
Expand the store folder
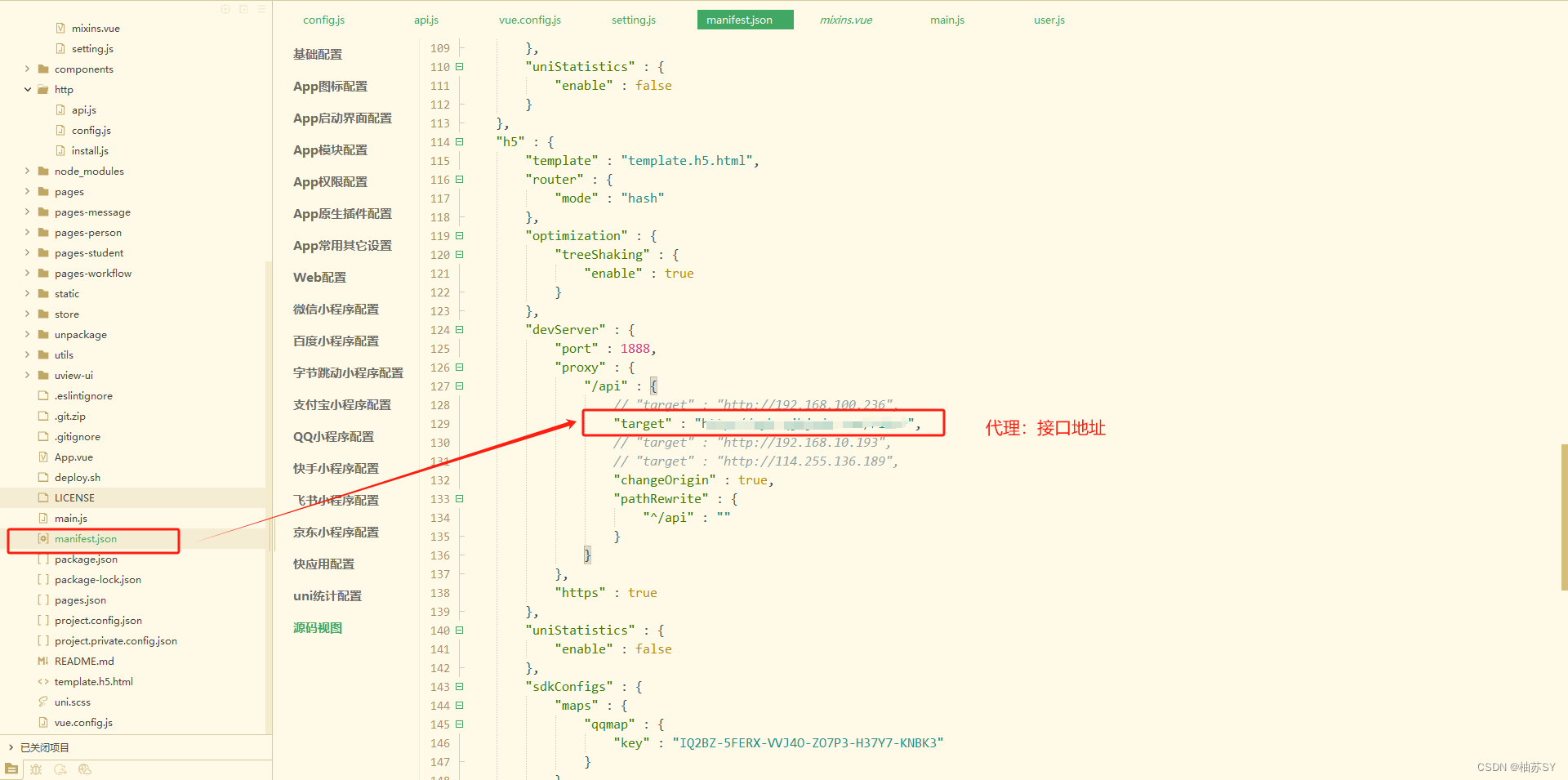pyautogui.click(x=27, y=314)
